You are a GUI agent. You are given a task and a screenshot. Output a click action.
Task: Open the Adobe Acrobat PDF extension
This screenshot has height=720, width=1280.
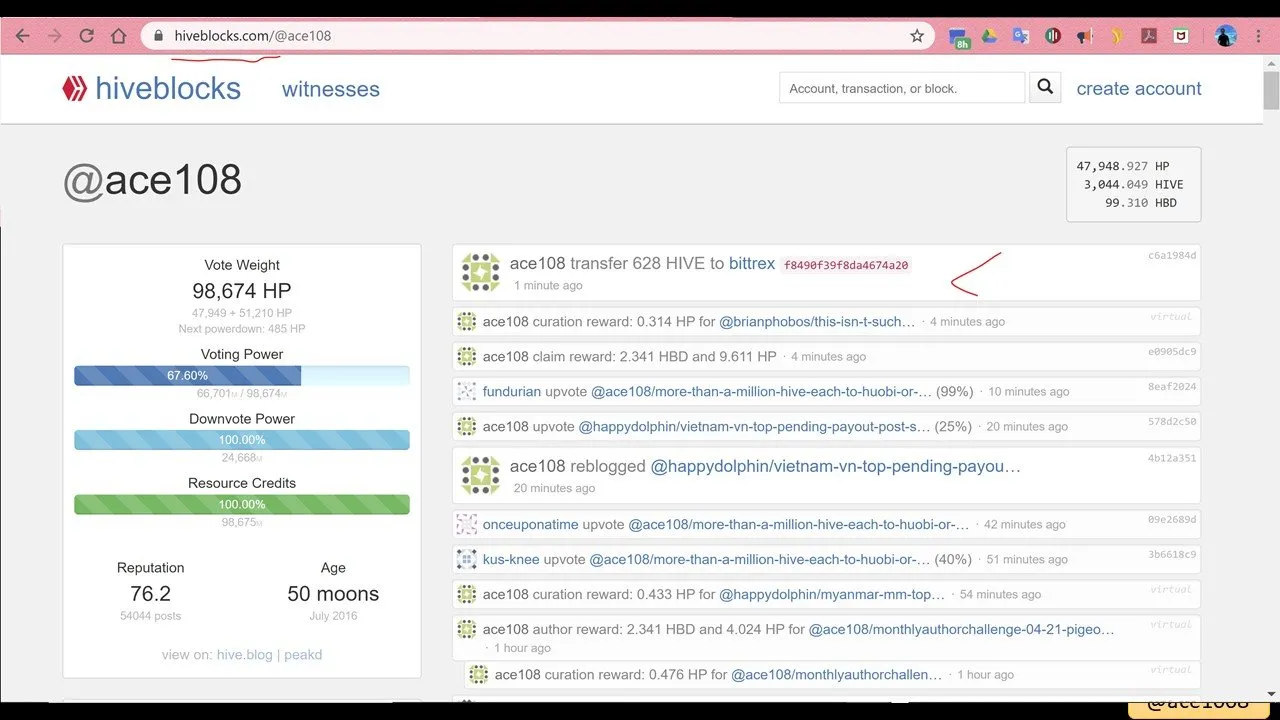tap(1150, 36)
